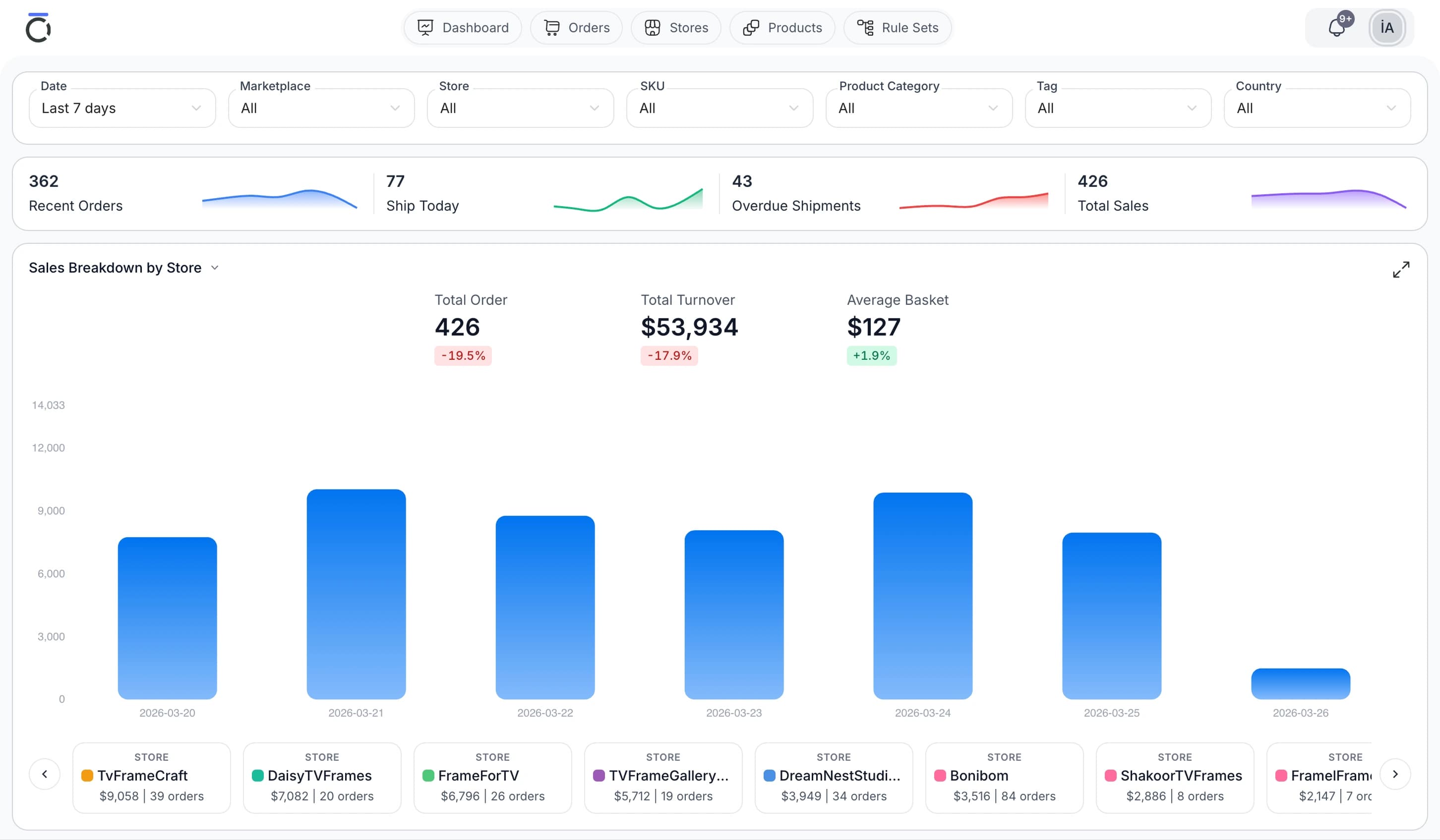Expand Sales Breakdown chart to fullscreen
The width and height of the screenshot is (1440, 840).
point(1401,269)
